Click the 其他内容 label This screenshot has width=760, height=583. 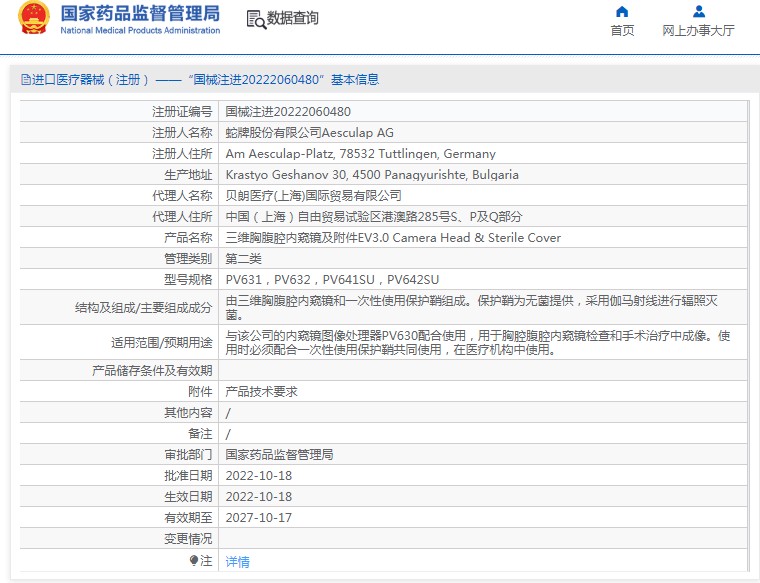188,412
